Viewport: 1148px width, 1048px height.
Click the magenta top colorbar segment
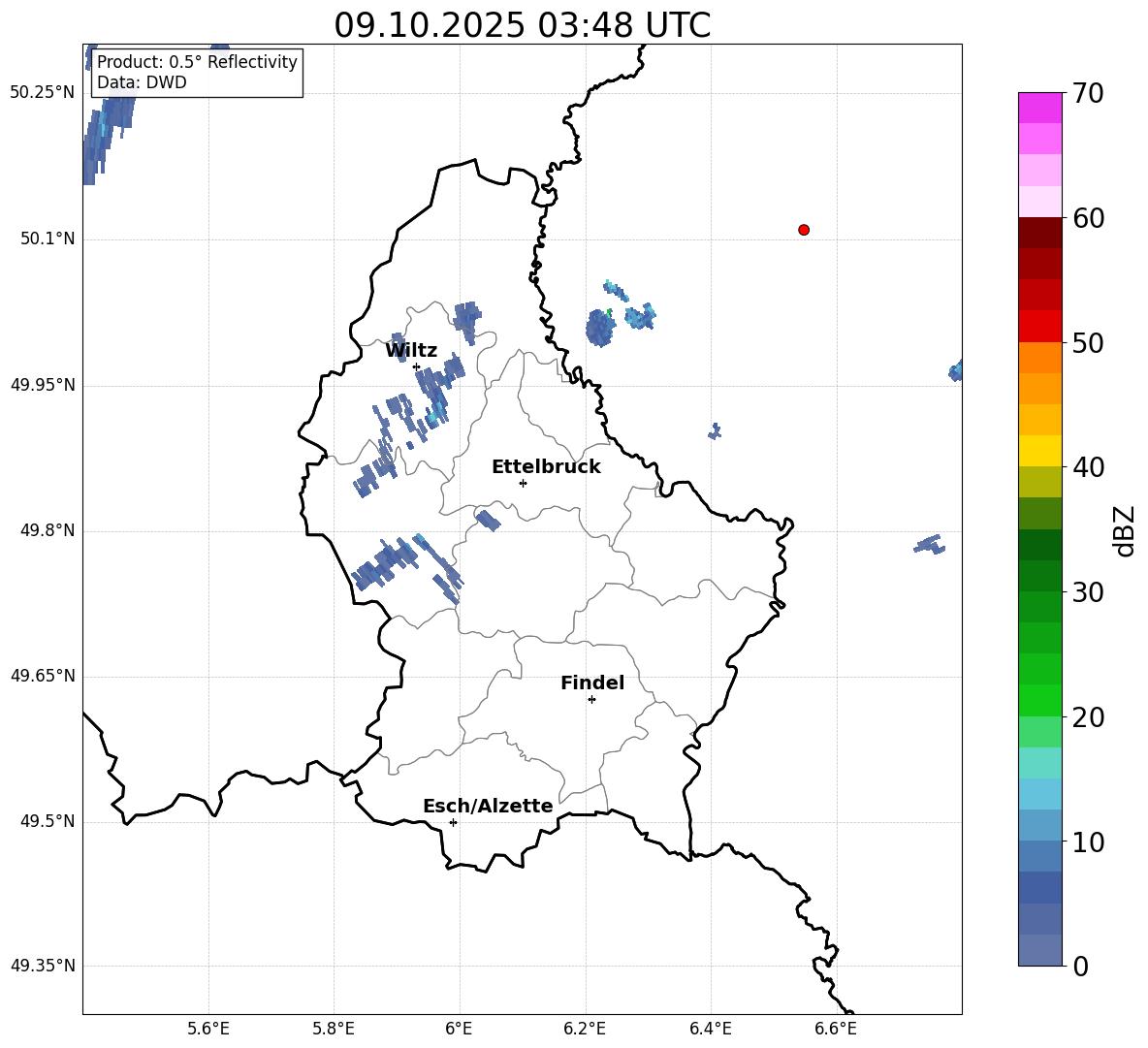pos(1039,108)
